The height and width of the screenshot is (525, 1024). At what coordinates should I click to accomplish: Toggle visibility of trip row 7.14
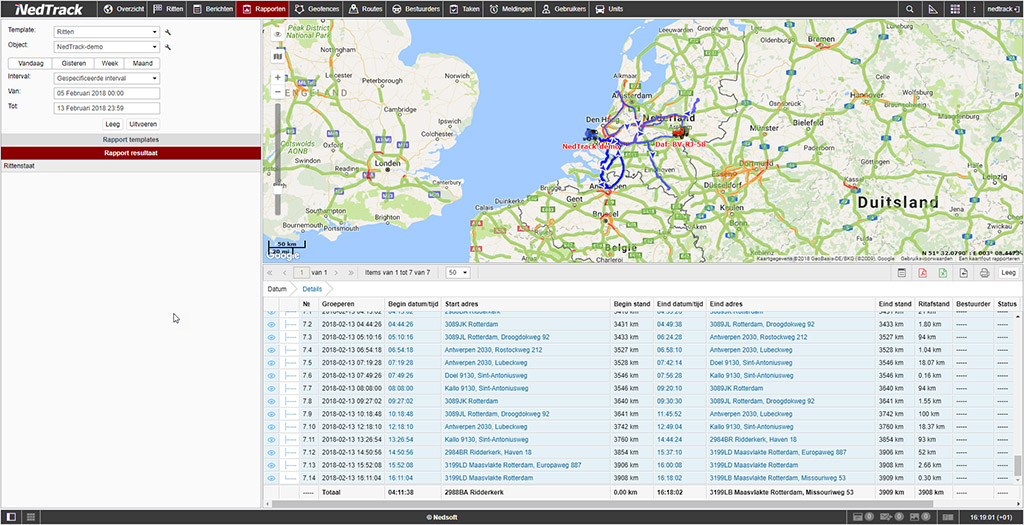272,478
